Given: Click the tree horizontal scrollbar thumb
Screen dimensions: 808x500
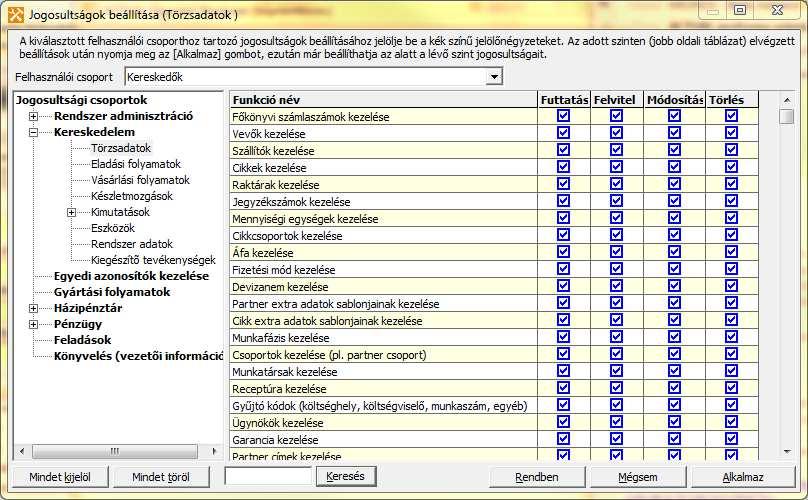Looking at the screenshot, I should click(114, 452).
